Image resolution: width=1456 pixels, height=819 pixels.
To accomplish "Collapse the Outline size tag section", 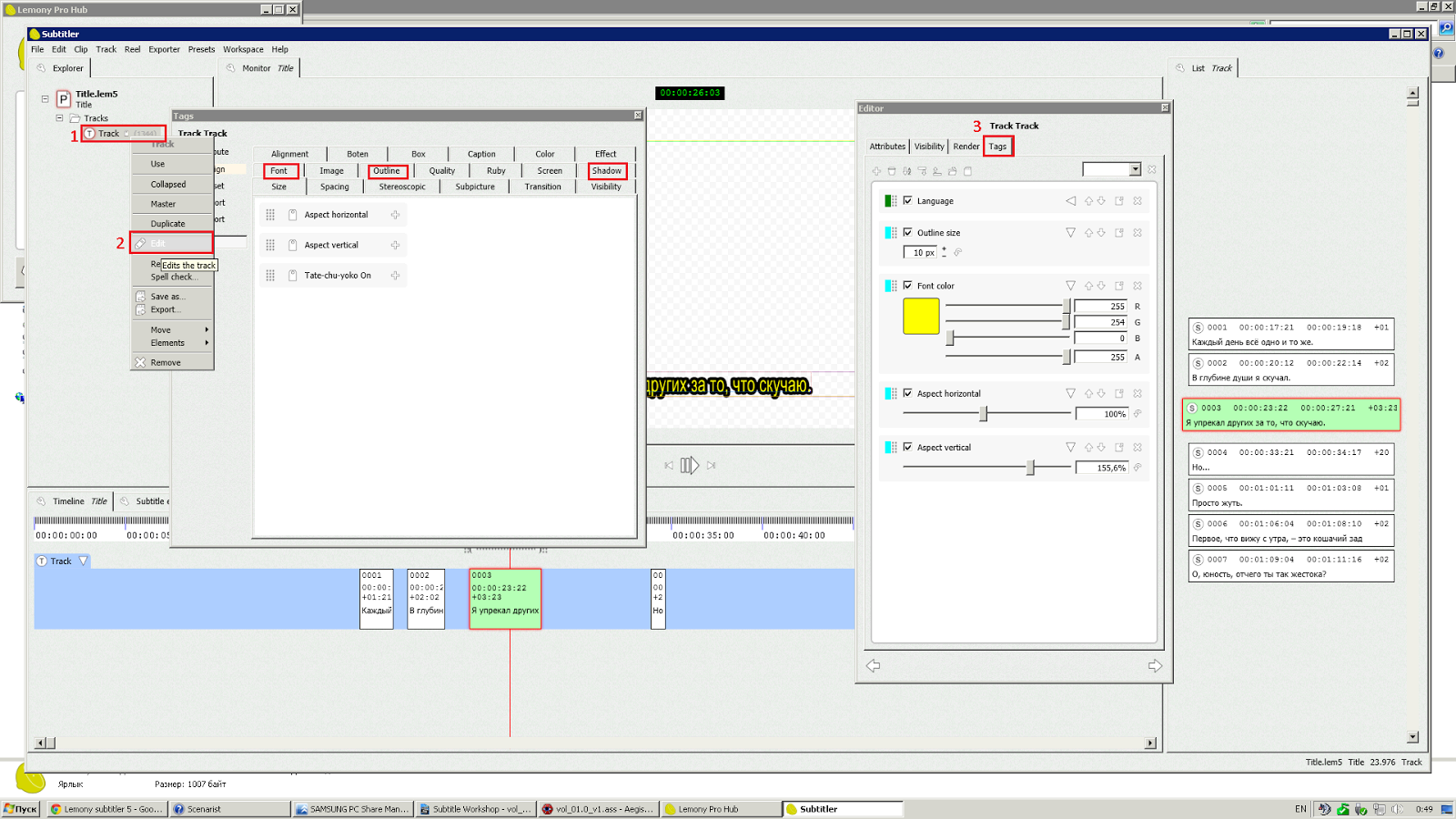I will tap(1070, 233).
